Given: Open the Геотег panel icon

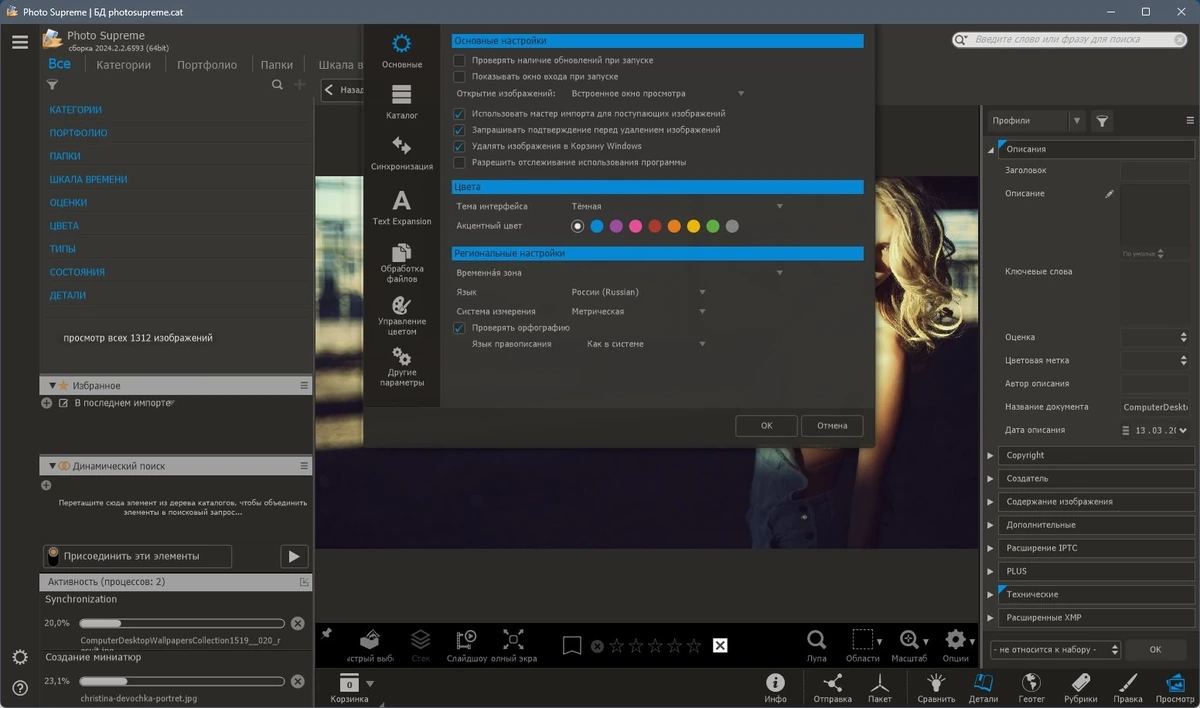Looking at the screenshot, I should (1031, 688).
